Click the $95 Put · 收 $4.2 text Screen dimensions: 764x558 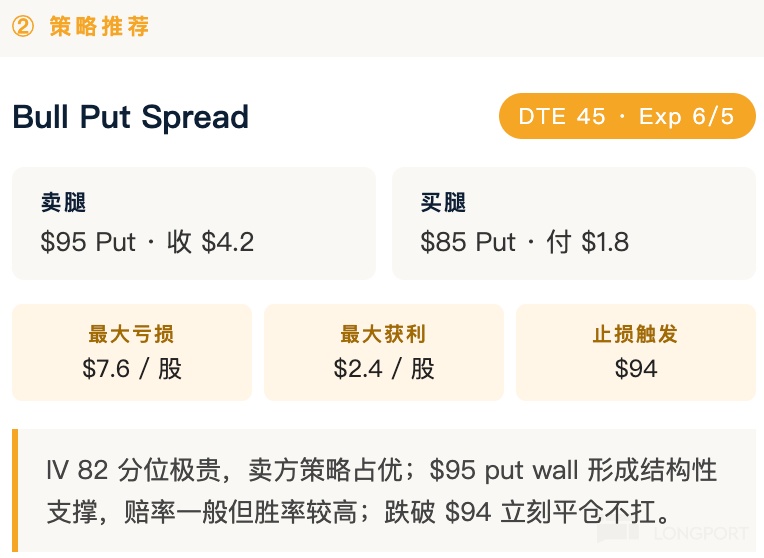pyautogui.click(x=147, y=242)
